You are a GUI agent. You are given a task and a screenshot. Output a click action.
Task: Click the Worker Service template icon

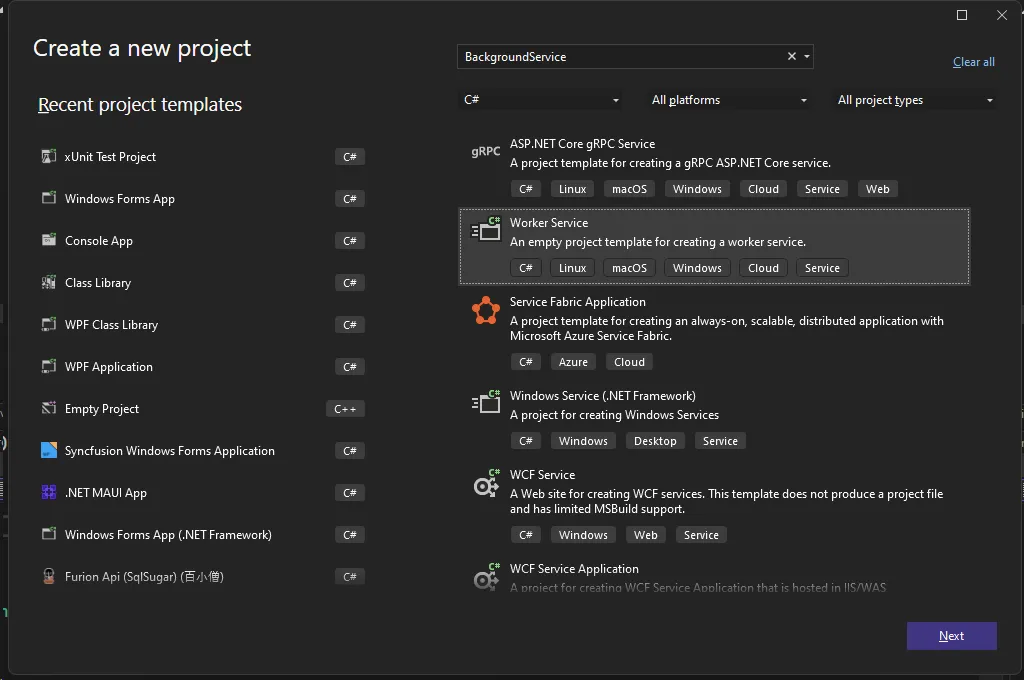pos(486,229)
